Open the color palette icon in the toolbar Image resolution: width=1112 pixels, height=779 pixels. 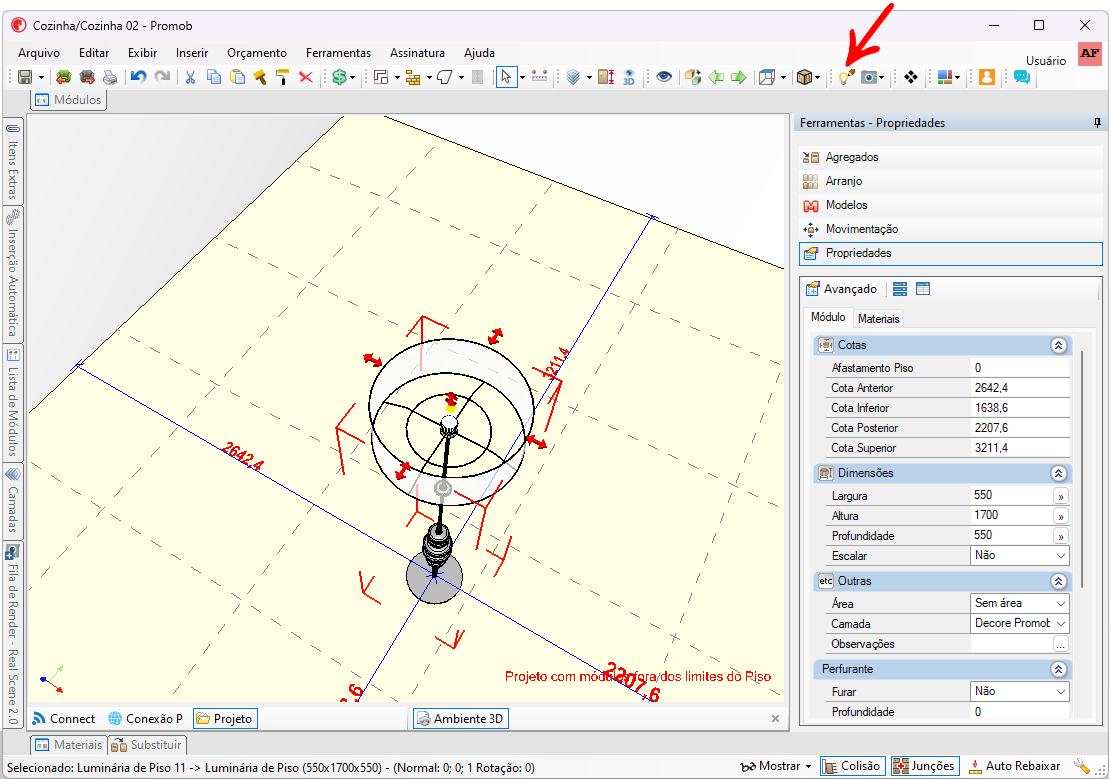944,77
